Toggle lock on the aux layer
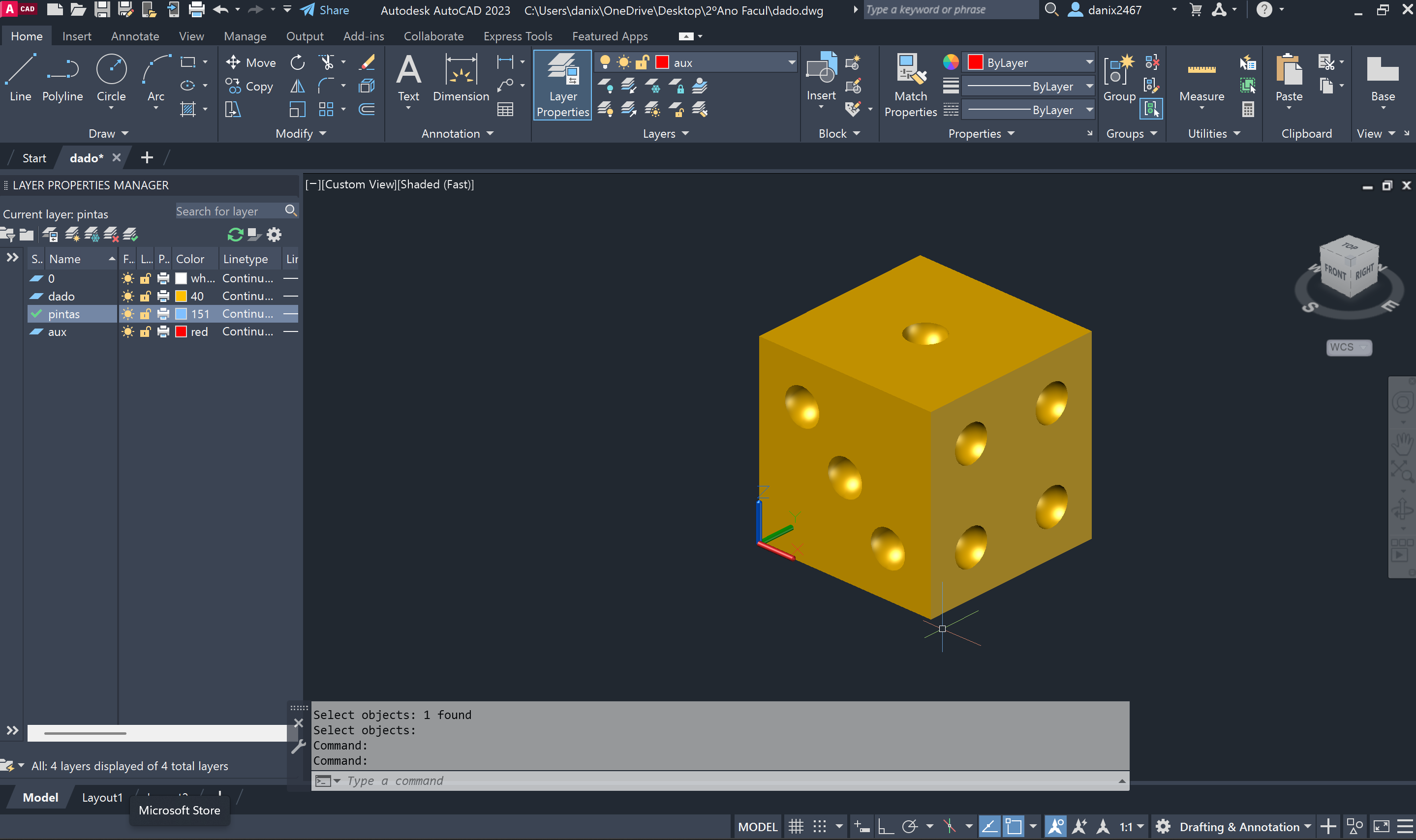The height and width of the screenshot is (840, 1416). coord(146,331)
